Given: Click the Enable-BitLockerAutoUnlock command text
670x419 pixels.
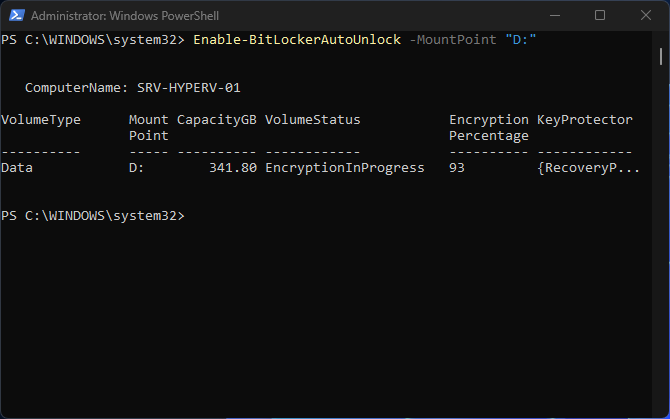Looking at the screenshot, I should 296,39.
